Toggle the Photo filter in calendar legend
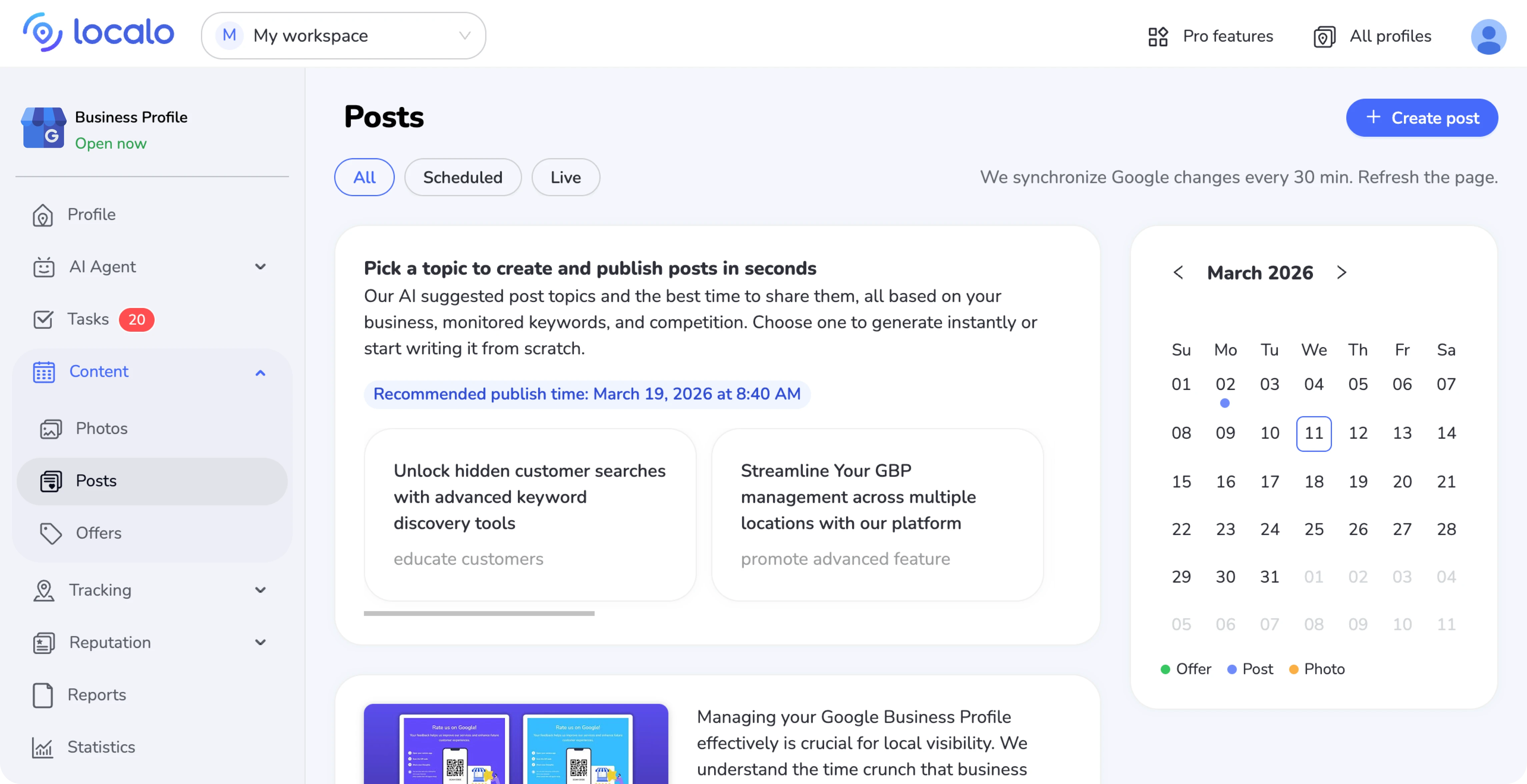The image size is (1527, 784). tap(1317, 669)
